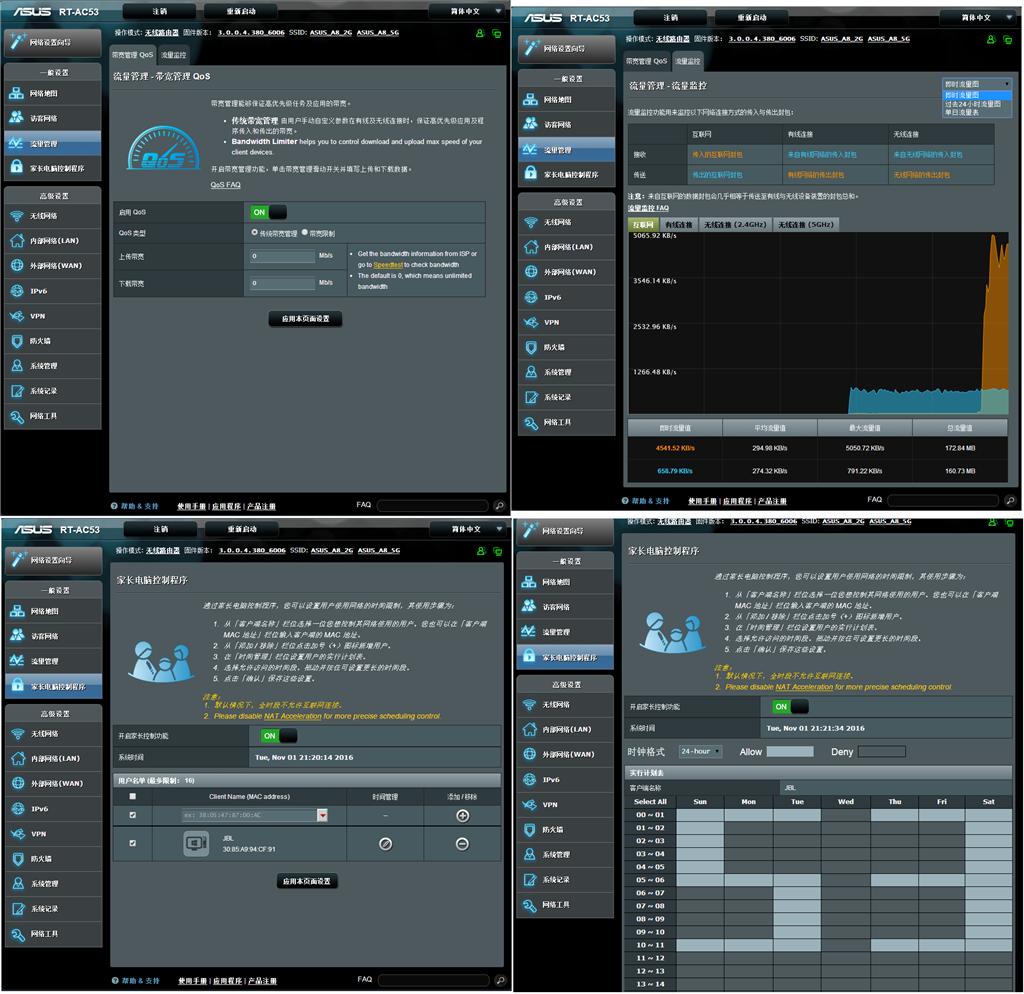1024x994 pixels.
Task: Uncheck JBL client row checkbox
Action: pos(133,843)
